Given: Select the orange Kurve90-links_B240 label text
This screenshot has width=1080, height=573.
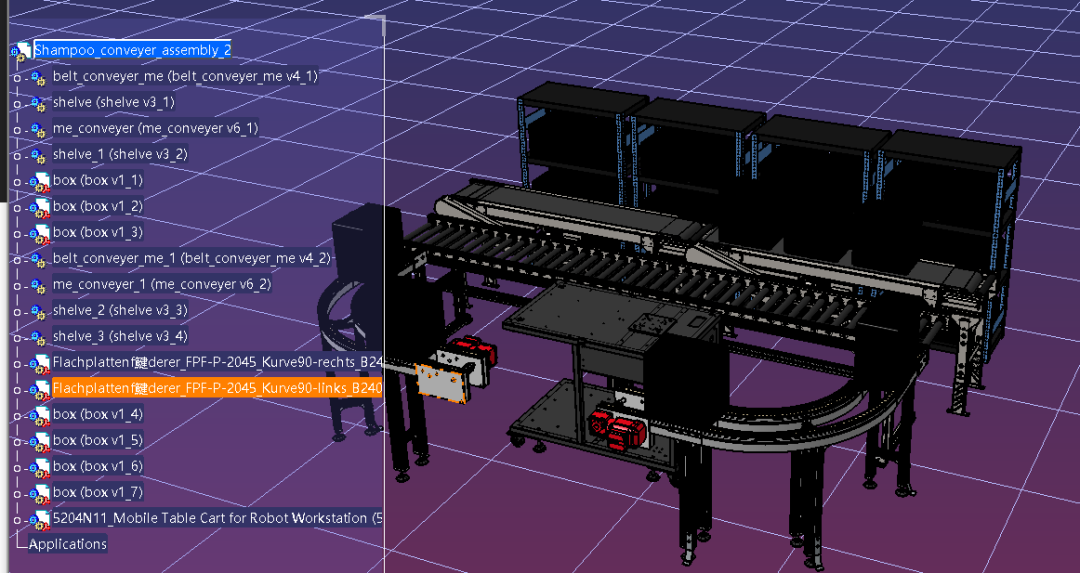Looking at the screenshot, I should point(217,388).
